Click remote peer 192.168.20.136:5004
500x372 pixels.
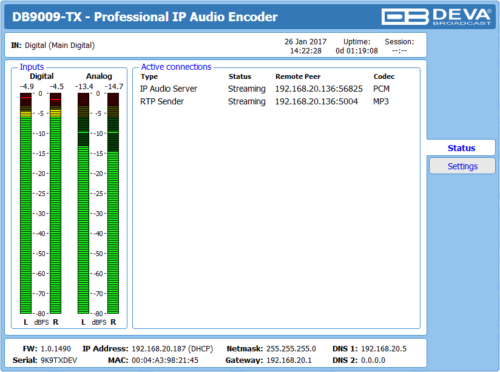pos(316,101)
